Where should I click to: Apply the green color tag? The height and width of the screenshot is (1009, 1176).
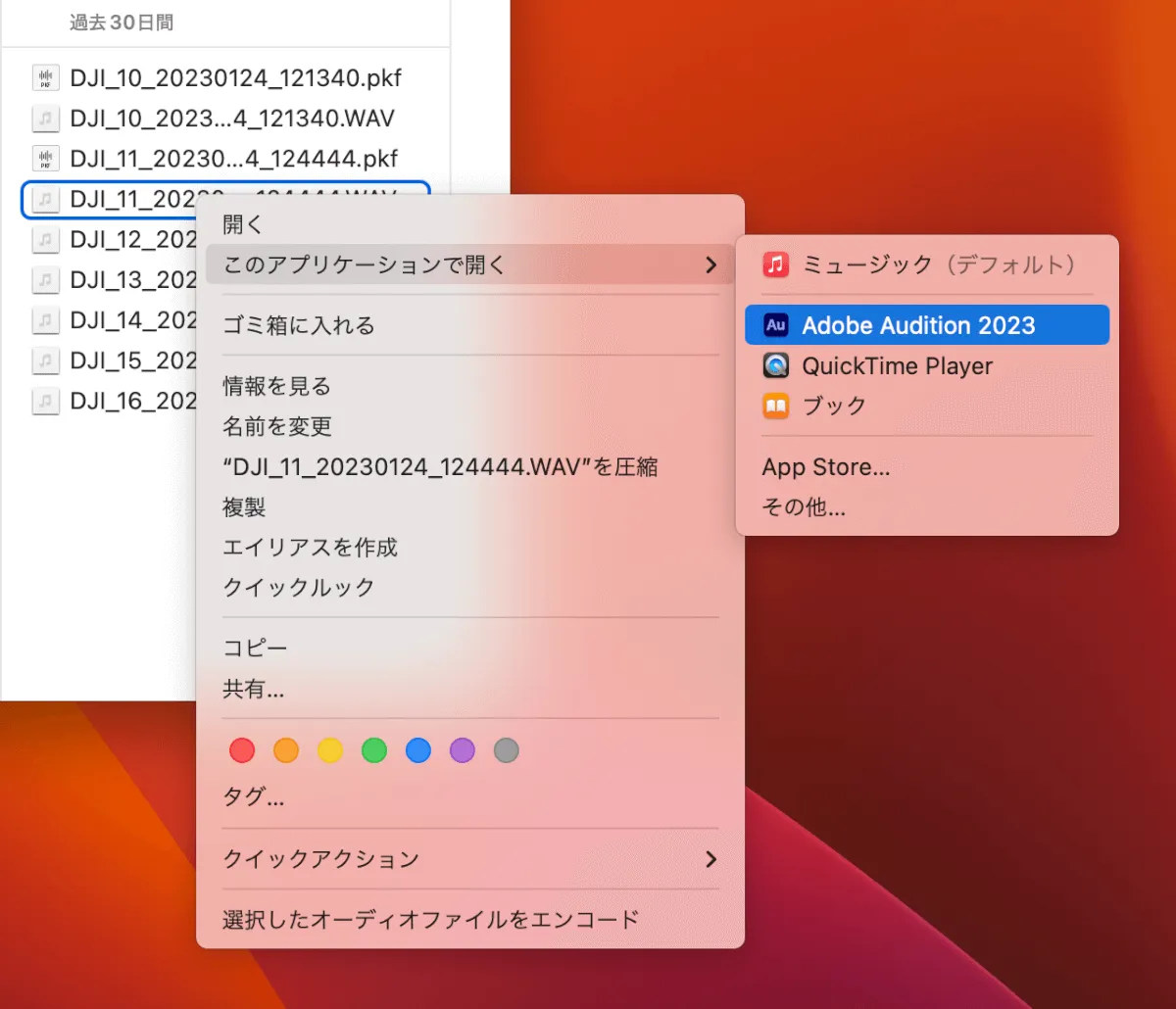(374, 751)
